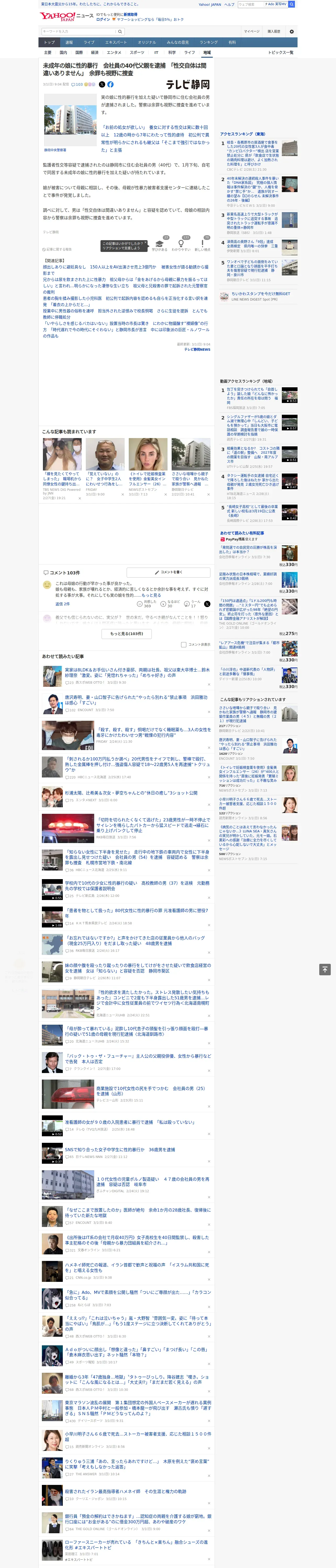Open the 国内 category
The image size is (336, 1568).
(63, 52)
